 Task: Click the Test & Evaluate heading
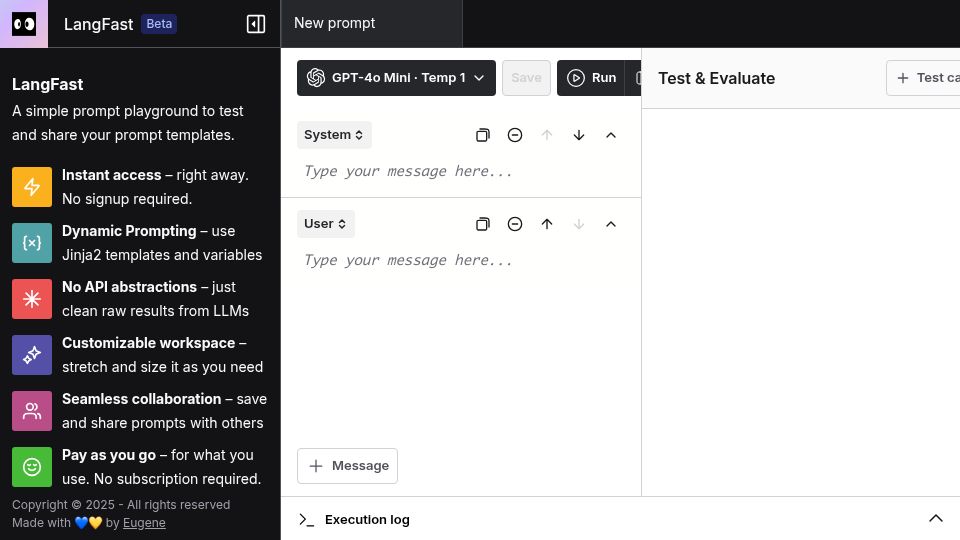[x=716, y=78]
